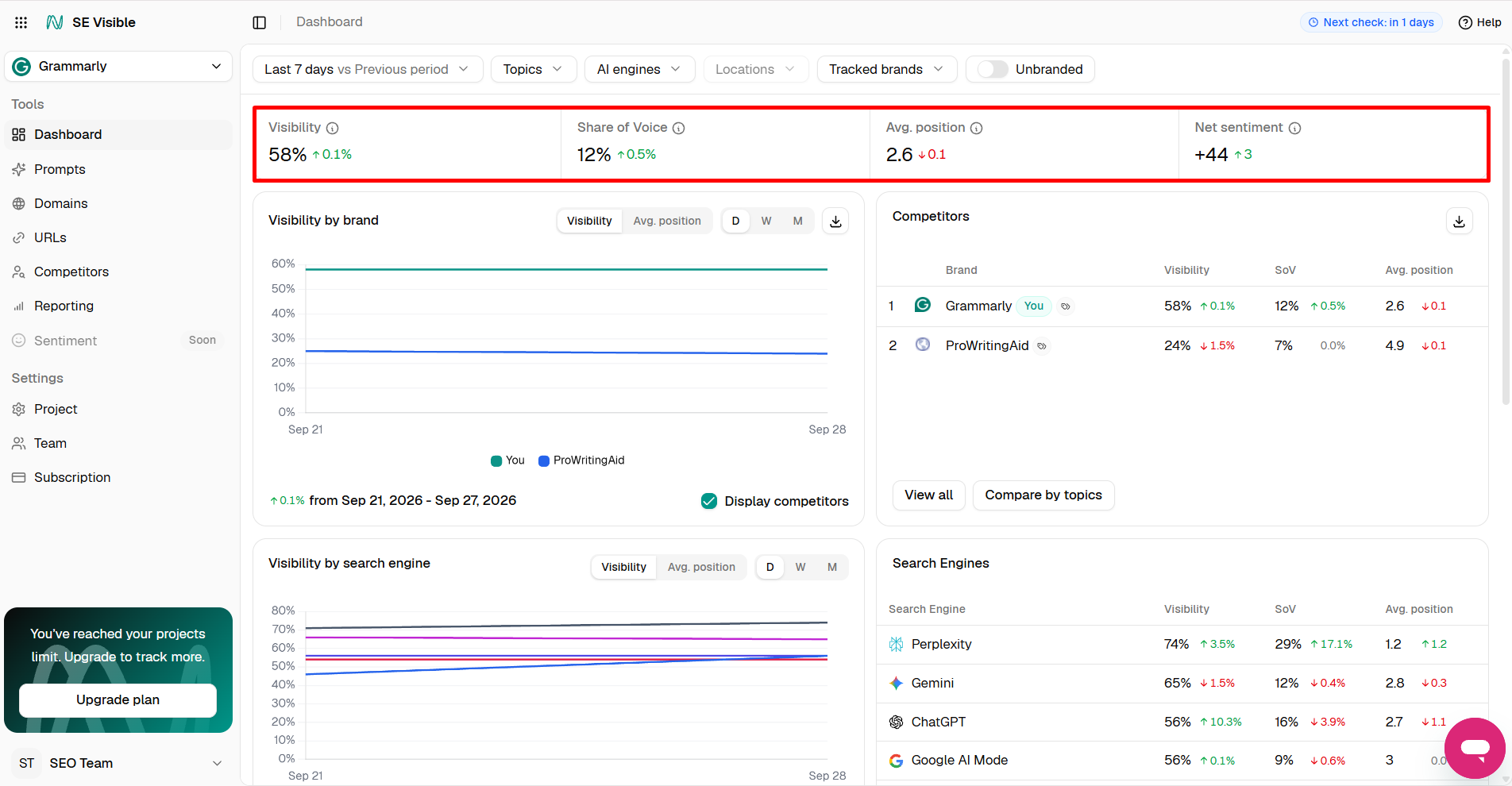Toggle the Unbranded switch
Screen dimensions: 1512x786
(x=993, y=69)
